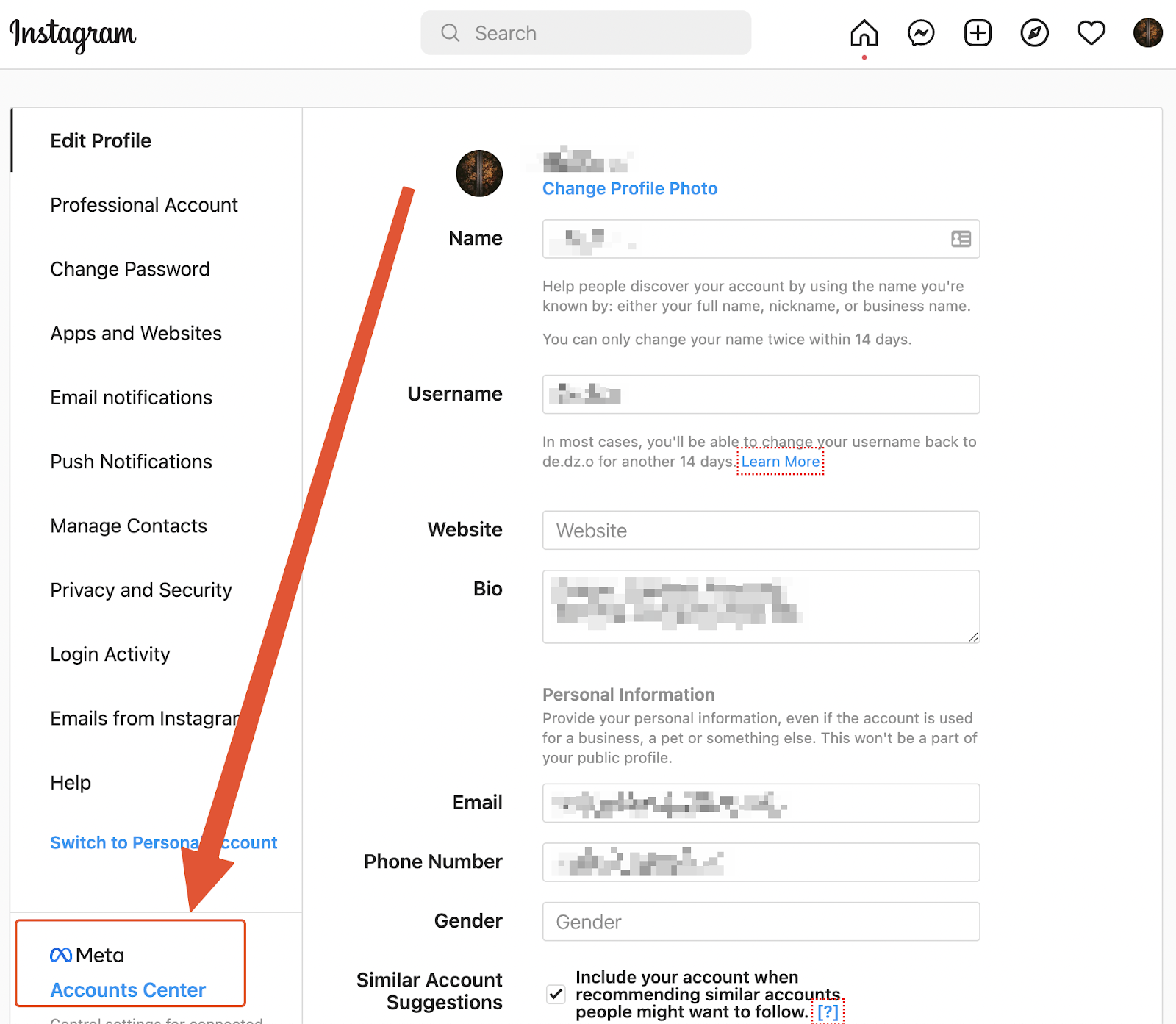Click into the Bio text area

tap(761, 607)
